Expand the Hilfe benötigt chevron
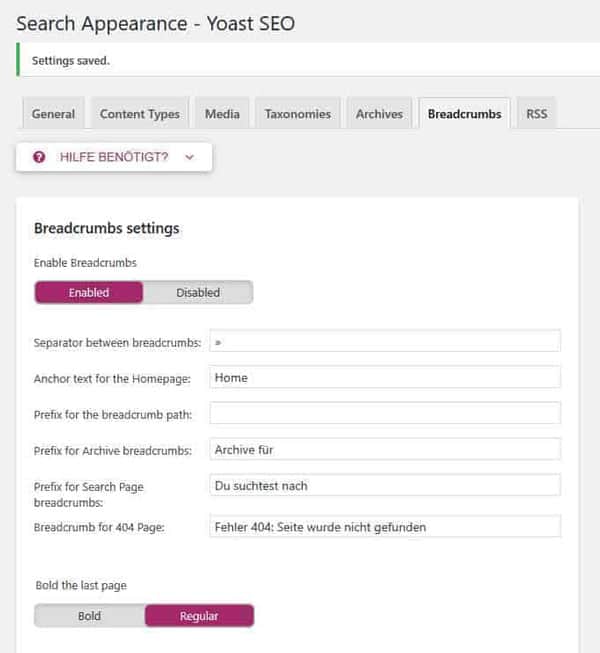The height and width of the screenshot is (653, 600). point(190,157)
